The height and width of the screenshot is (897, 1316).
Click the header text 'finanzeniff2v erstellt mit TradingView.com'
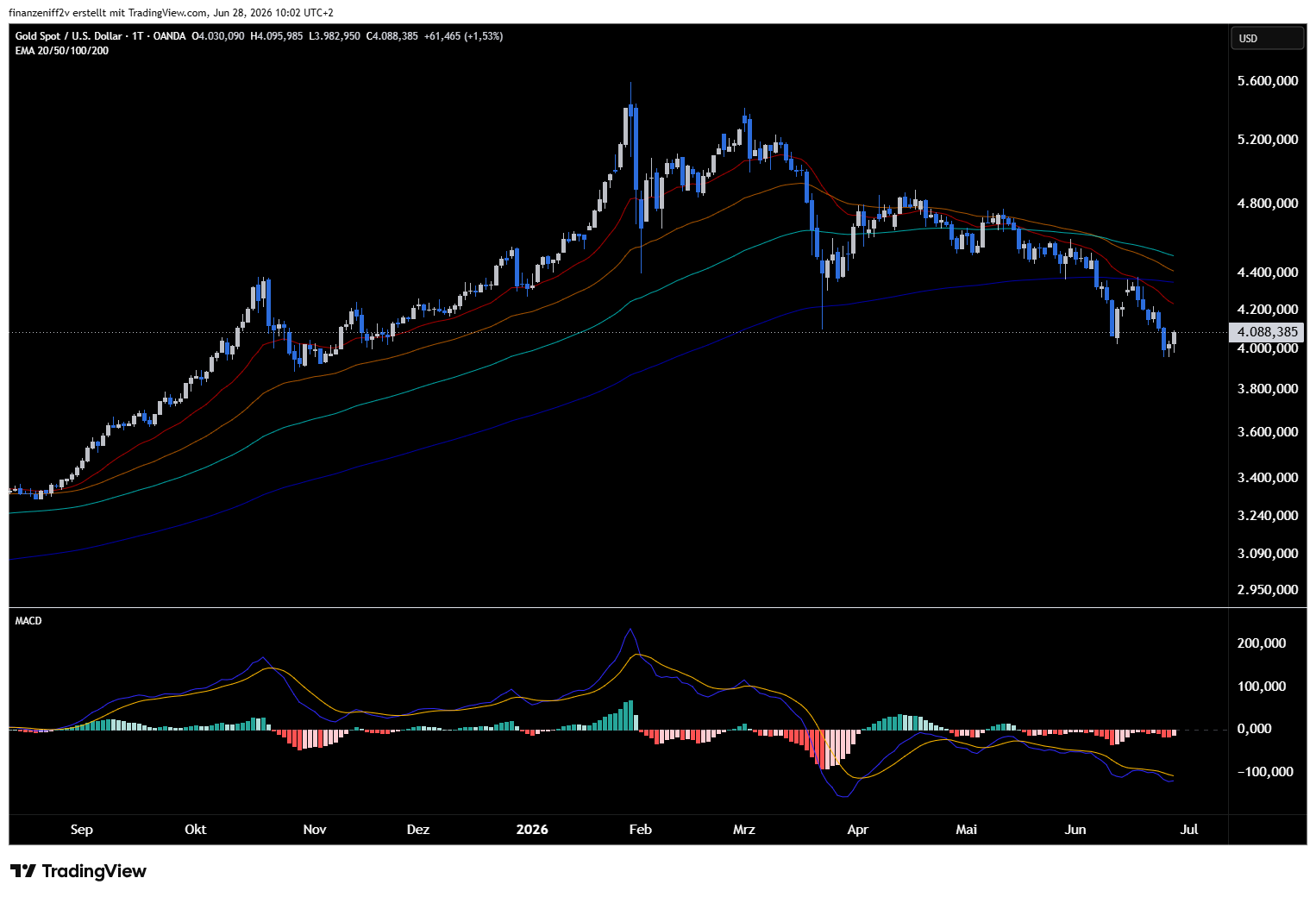pyautogui.click(x=109, y=13)
